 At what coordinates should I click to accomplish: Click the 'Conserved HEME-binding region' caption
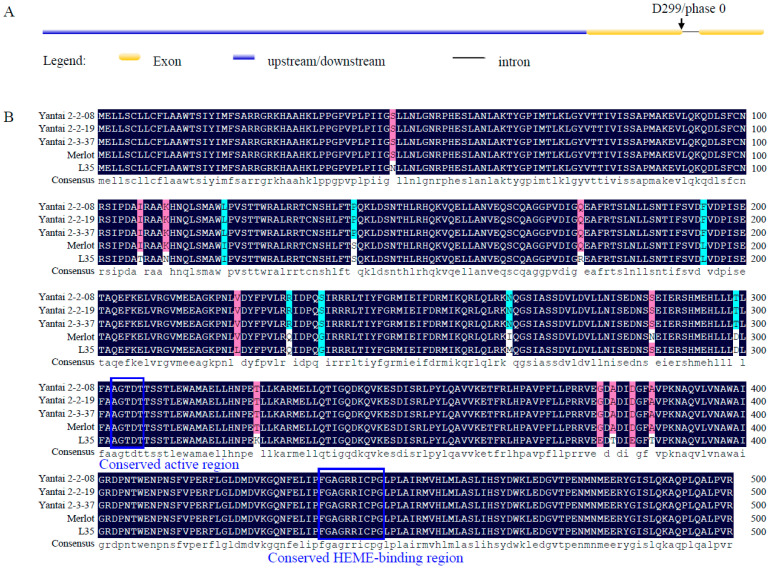point(365,558)
